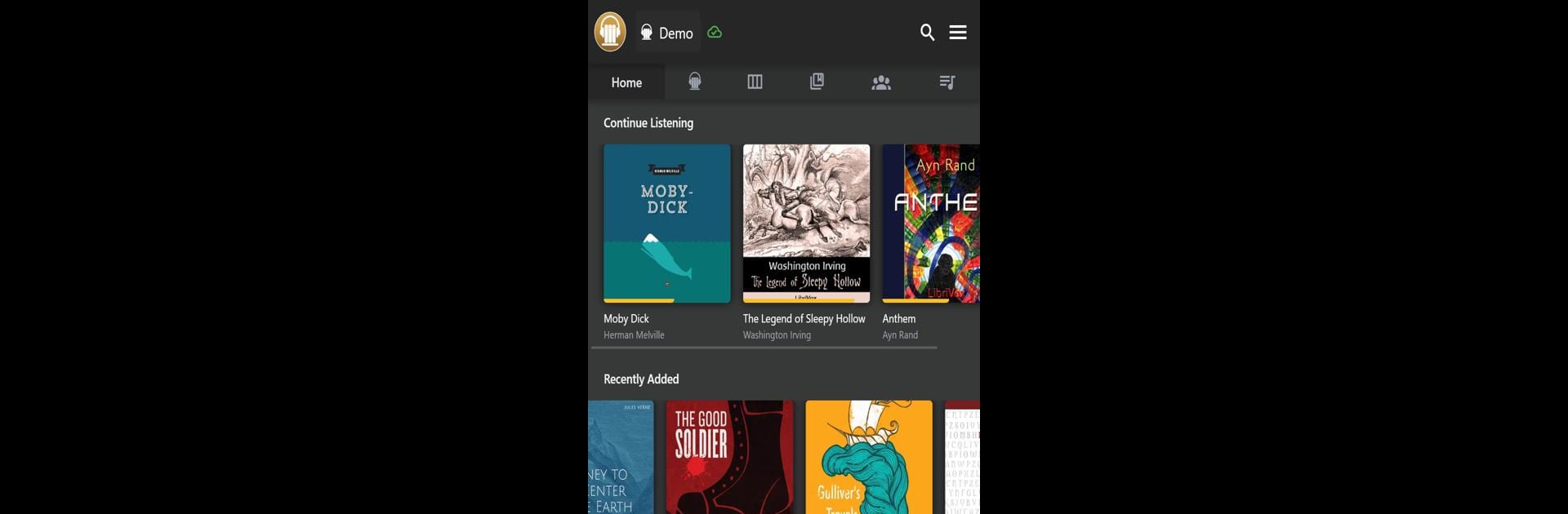Image resolution: width=1568 pixels, height=514 pixels.
Task: Click the Continue Listening shelf scrollbar
Action: [764, 348]
